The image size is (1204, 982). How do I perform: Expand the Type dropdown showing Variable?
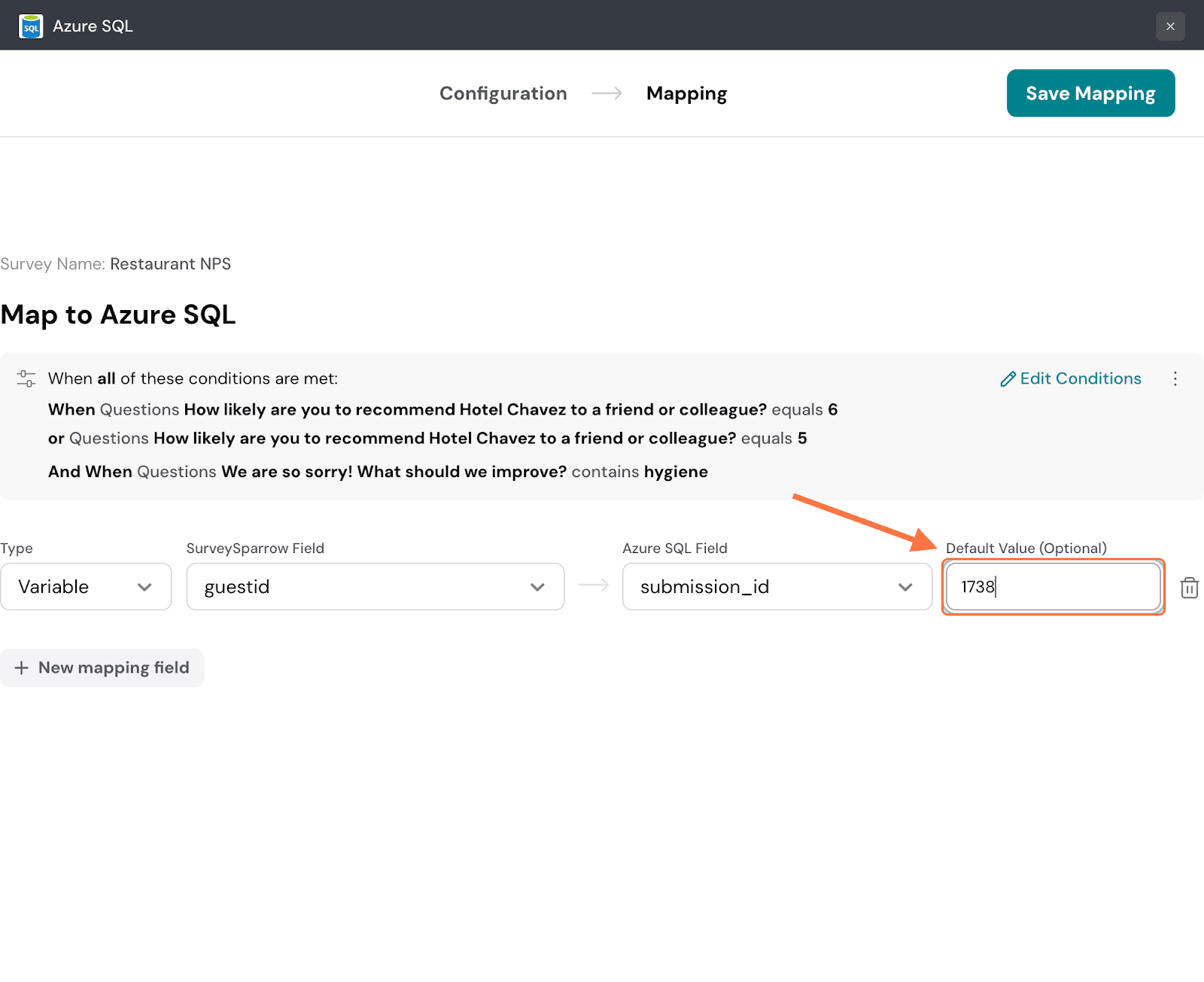point(86,587)
